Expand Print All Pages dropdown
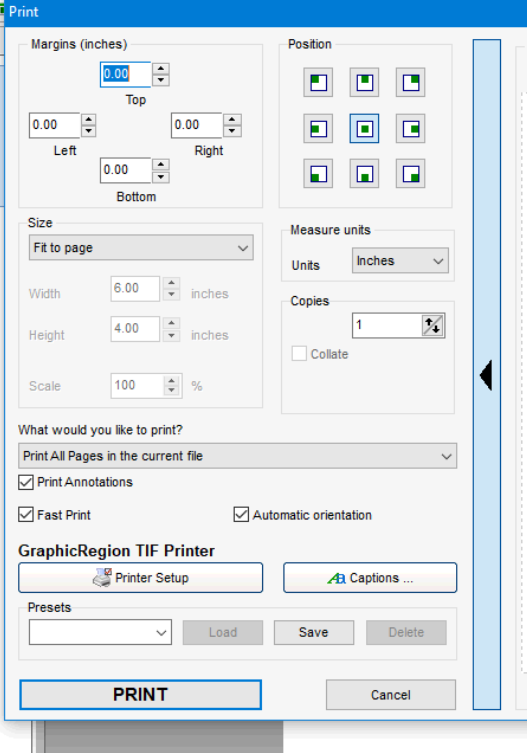This screenshot has width=527, height=753. (237, 456)
